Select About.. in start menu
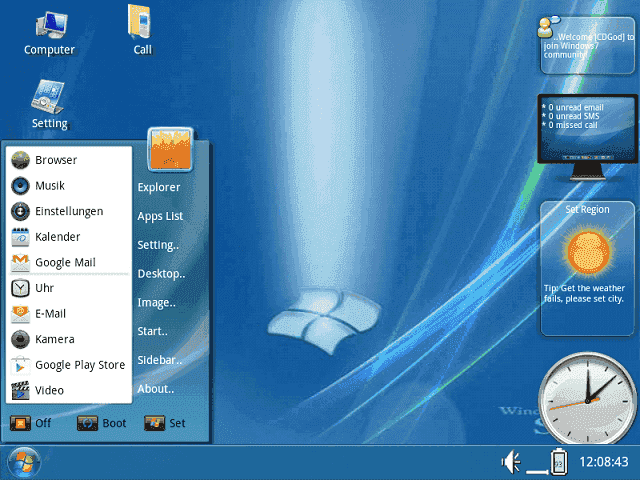Viewport: 640px width, 480px height. point(156,389)
